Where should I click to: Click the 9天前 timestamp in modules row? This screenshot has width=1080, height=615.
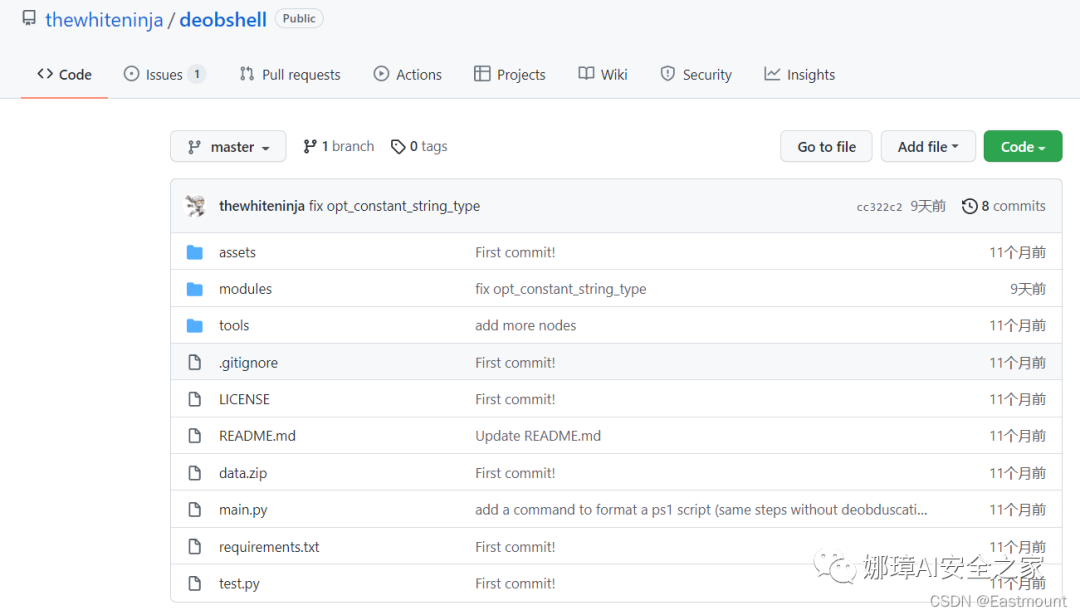tap(1028, 289)
